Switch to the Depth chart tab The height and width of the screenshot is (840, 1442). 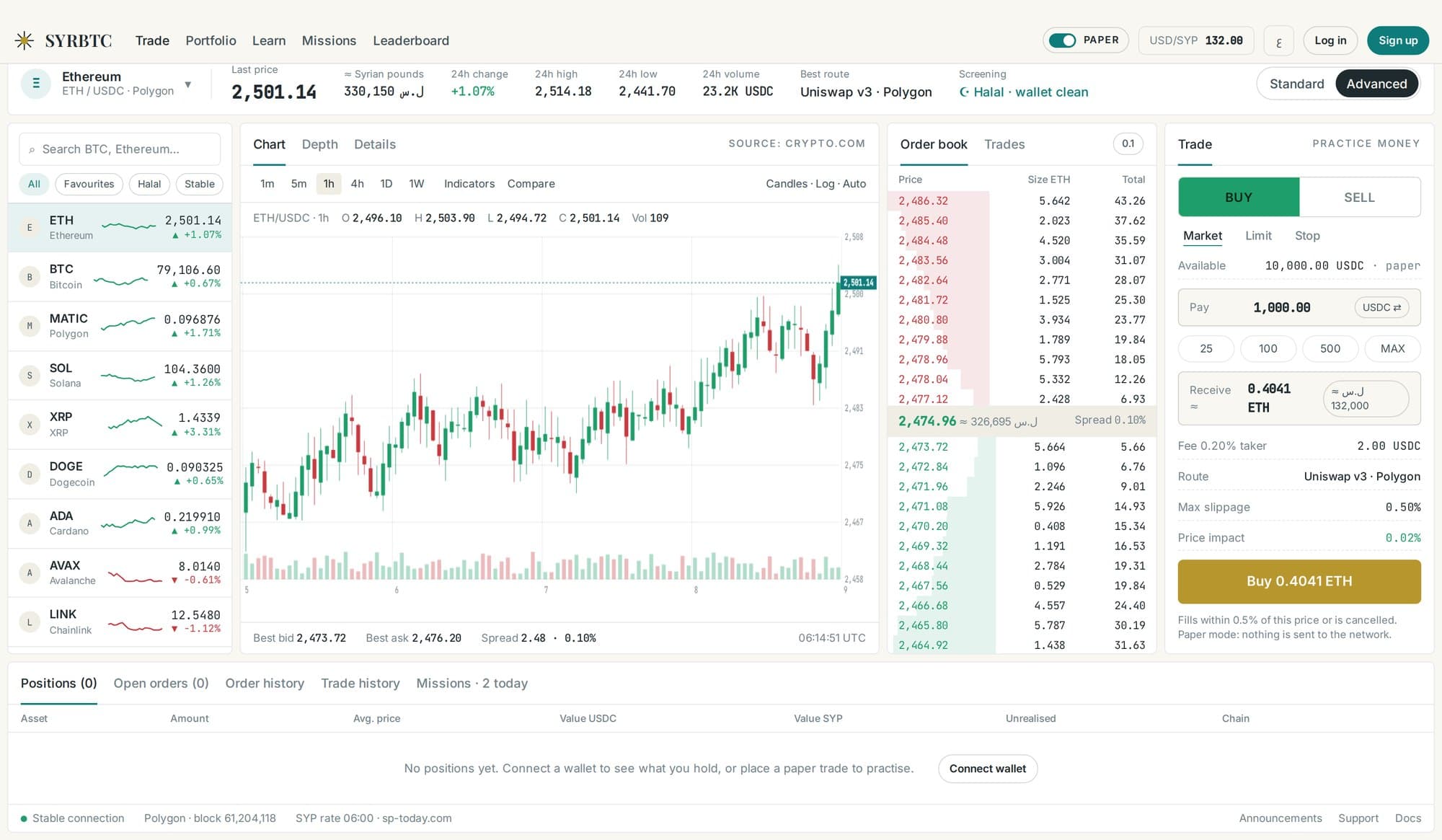click(319, 144)
